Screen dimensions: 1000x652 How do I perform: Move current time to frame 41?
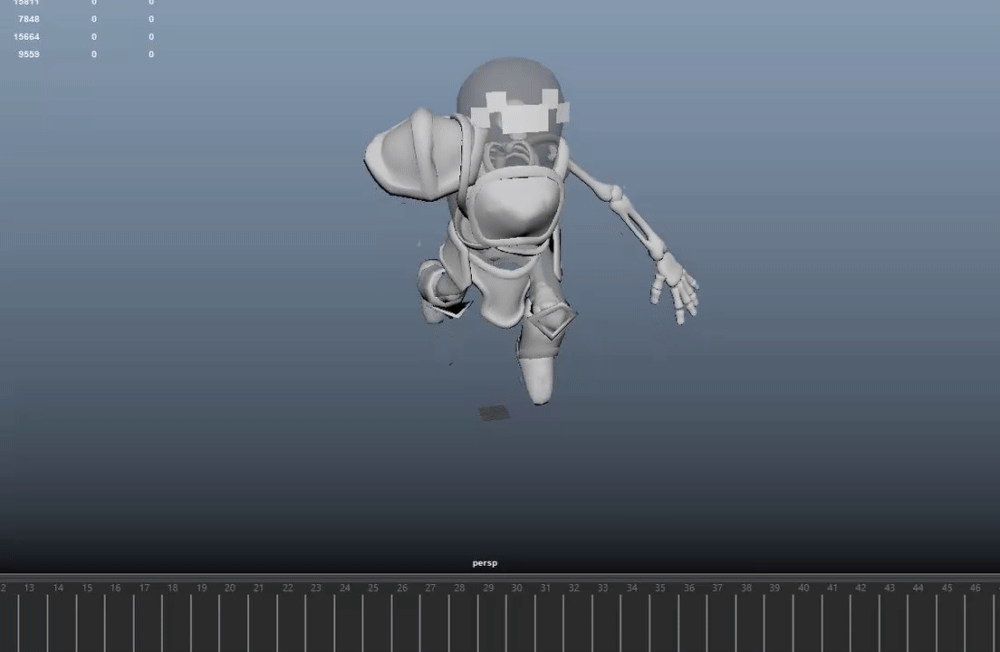click(832, 588)
